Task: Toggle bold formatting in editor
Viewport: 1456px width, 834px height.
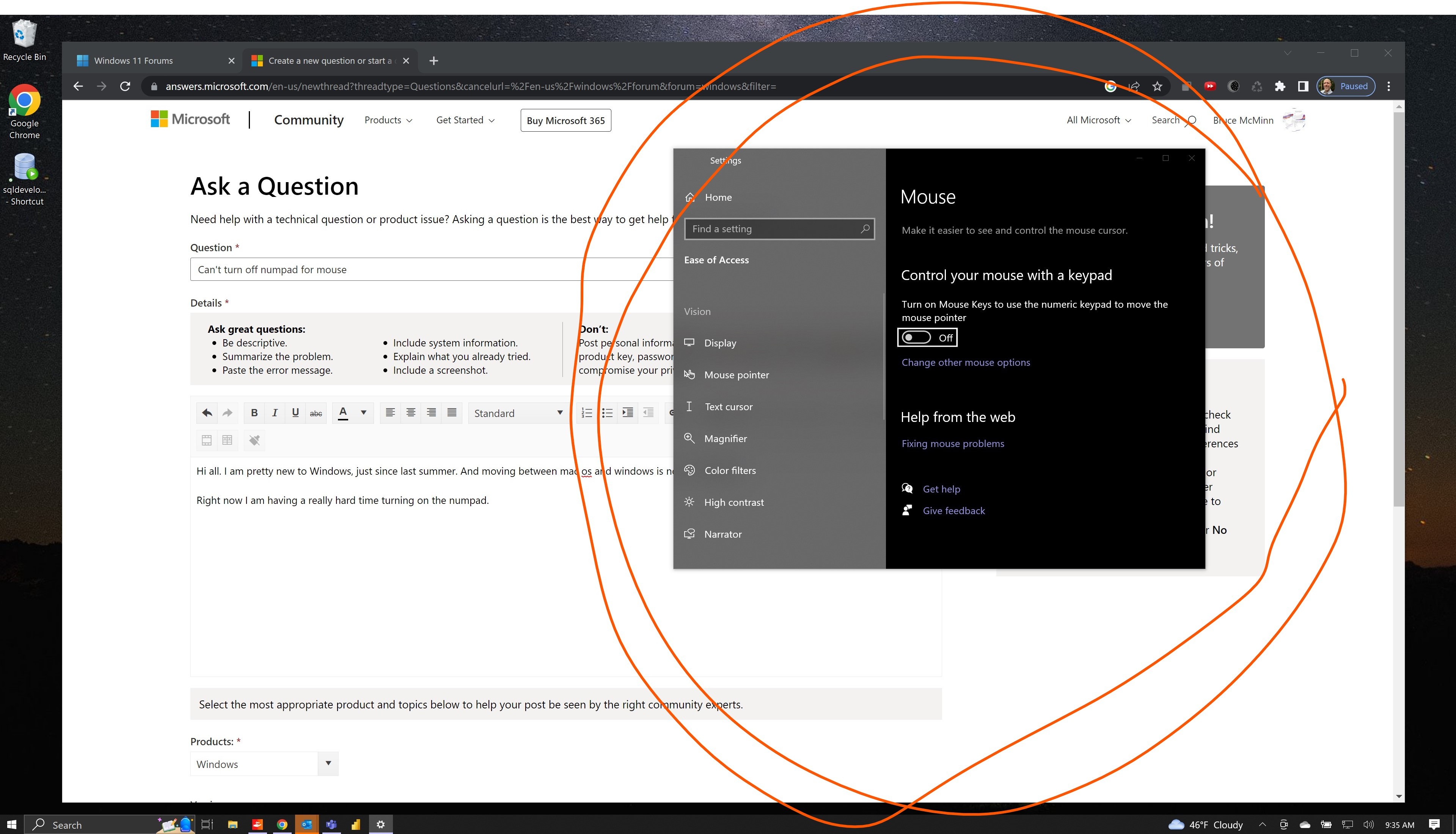Action: point(254,413)
